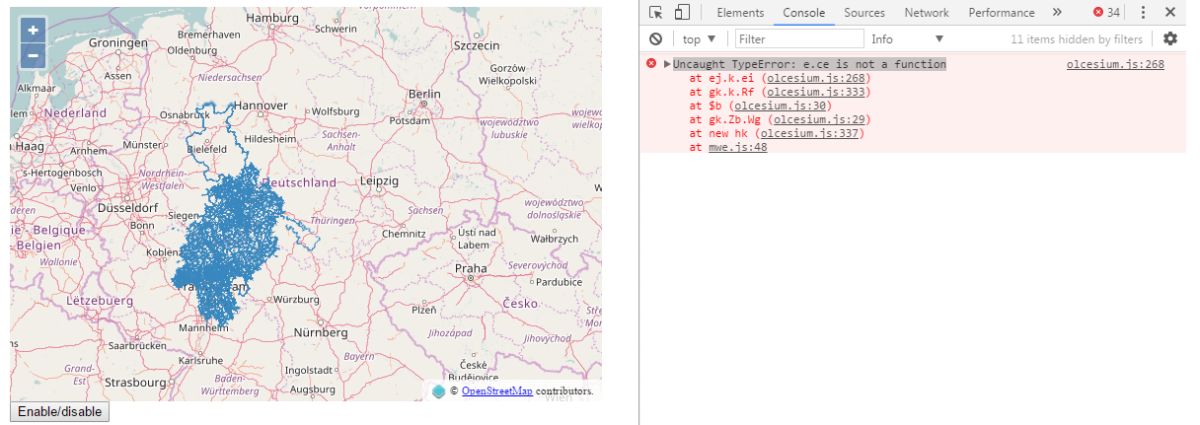The image size is (1200, 425).
Task: Click the red error icon beside TypeError
Action: pos(652,64)
